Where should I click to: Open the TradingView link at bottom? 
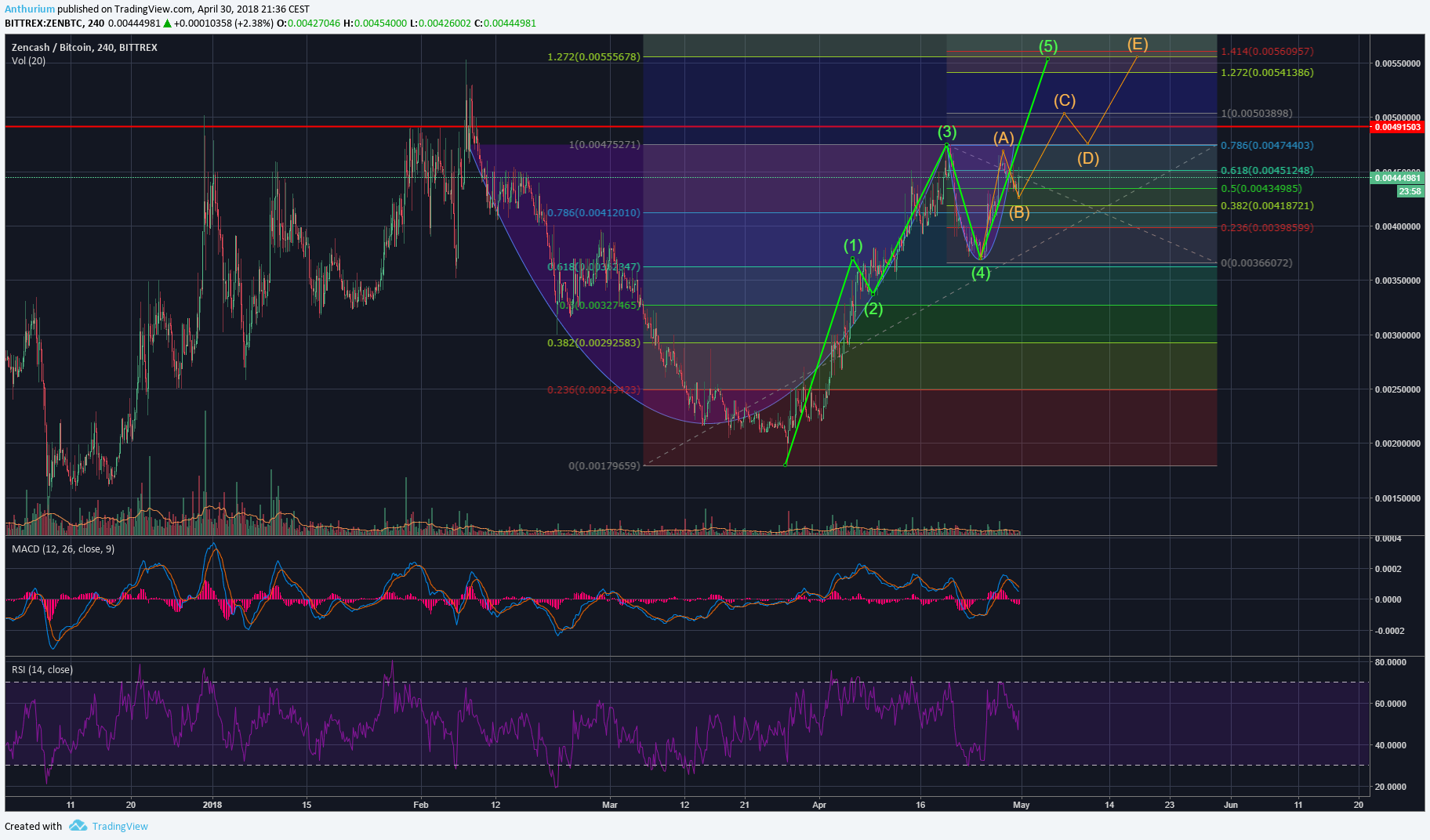point(120,826)
